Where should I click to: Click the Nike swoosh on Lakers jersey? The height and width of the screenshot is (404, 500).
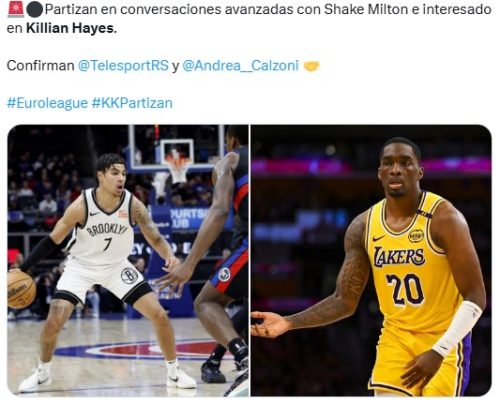click(378, 238)
